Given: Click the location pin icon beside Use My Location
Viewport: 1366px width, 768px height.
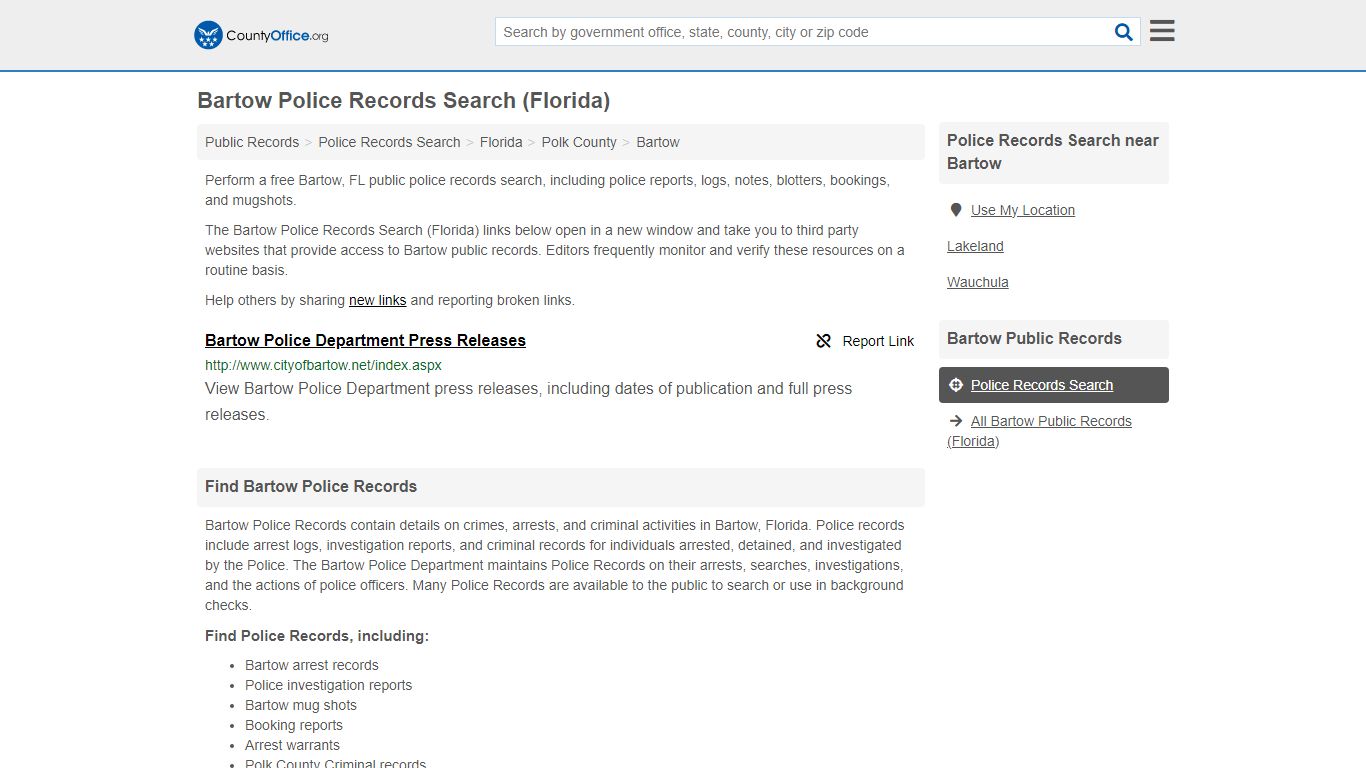Looking at the screenshot, I should point(955,210).
